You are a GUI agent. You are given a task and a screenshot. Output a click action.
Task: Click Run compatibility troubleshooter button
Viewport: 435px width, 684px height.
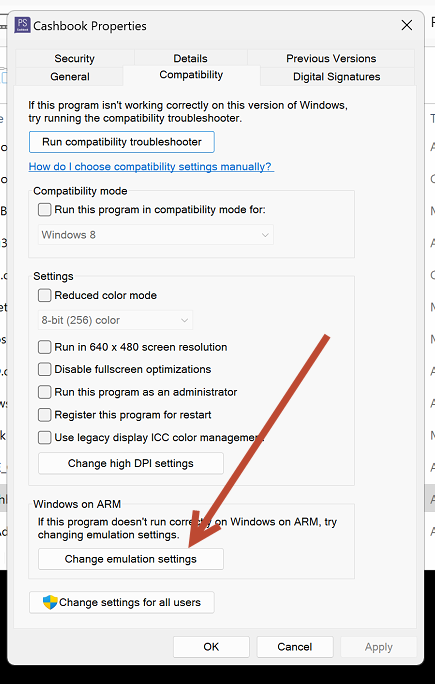122,142
